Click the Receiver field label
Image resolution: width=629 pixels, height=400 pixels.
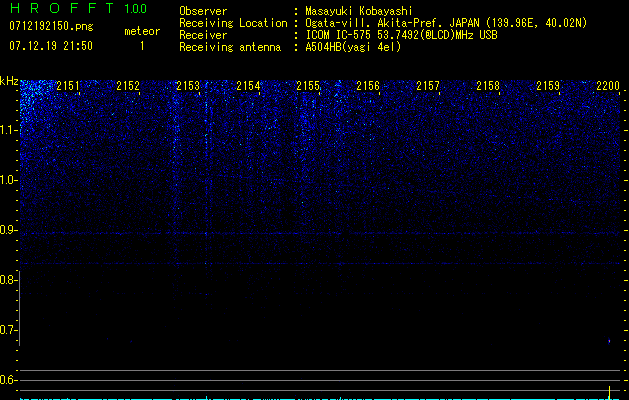[203, 35]
